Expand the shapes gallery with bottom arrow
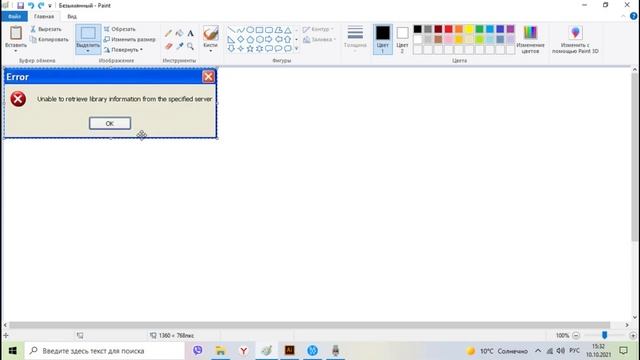Screen dimensions: 640x360 [x=296, y=49]
